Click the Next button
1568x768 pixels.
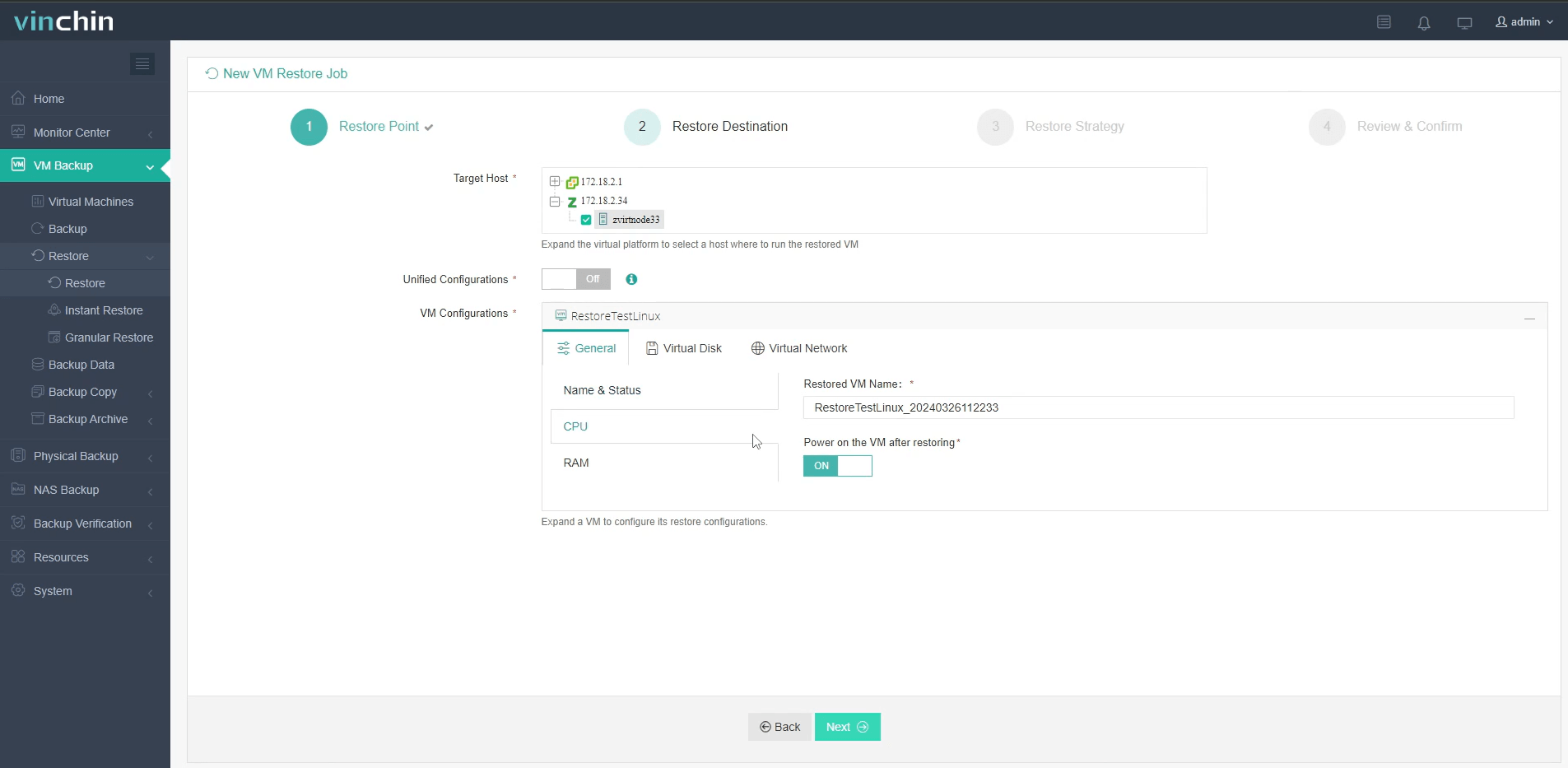pyautogui.click(x=847, y=727)
